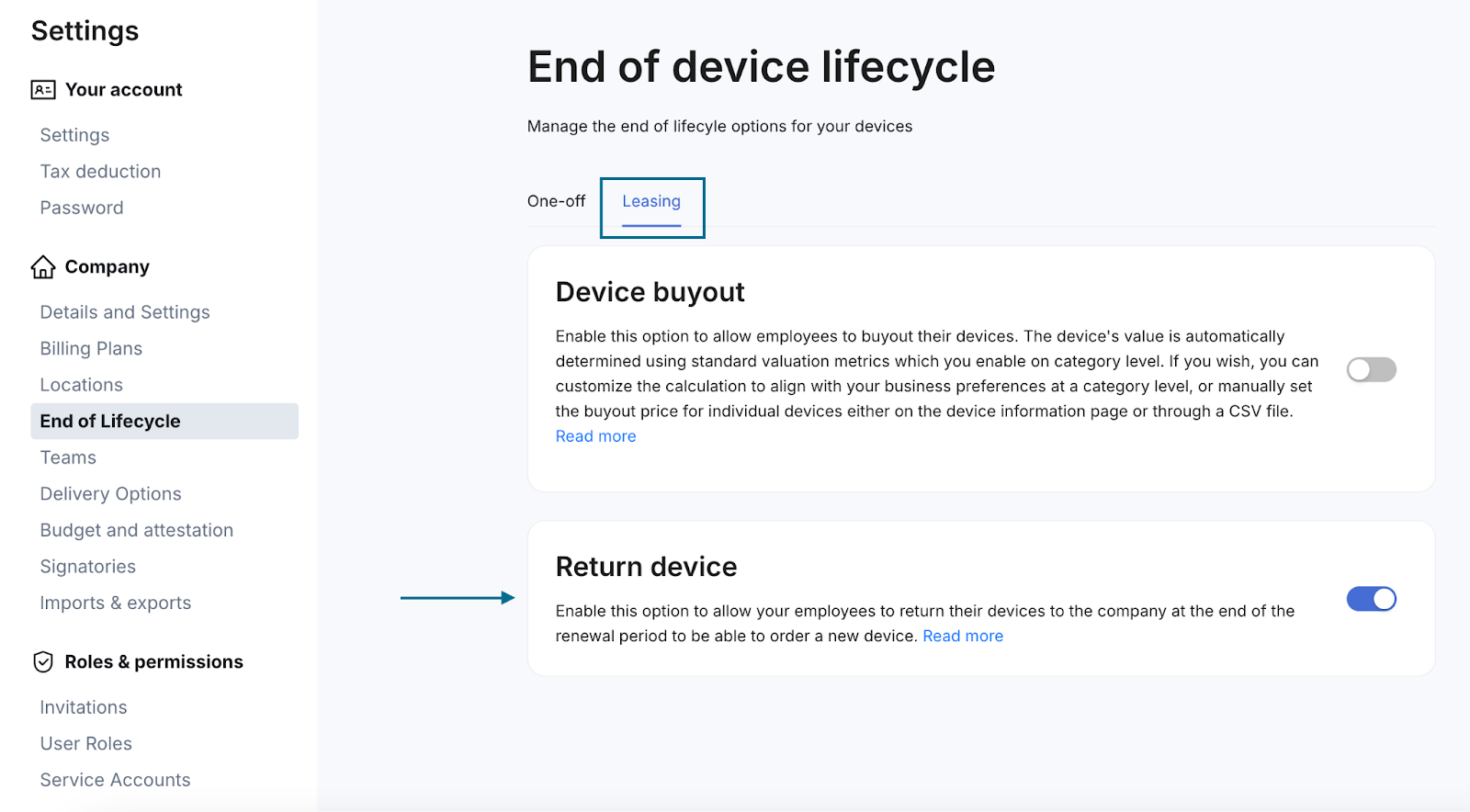Image resolution: width=1470 pixels, height=812 pixels.
Task: Navigate to Locations
Action: (x=81, y=385)
